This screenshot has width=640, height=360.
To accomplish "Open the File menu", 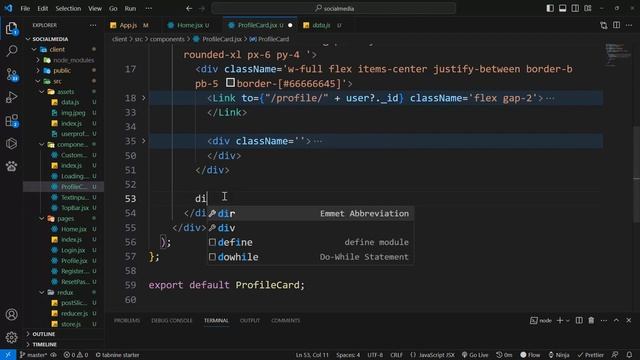I will [x=25, y=8].
